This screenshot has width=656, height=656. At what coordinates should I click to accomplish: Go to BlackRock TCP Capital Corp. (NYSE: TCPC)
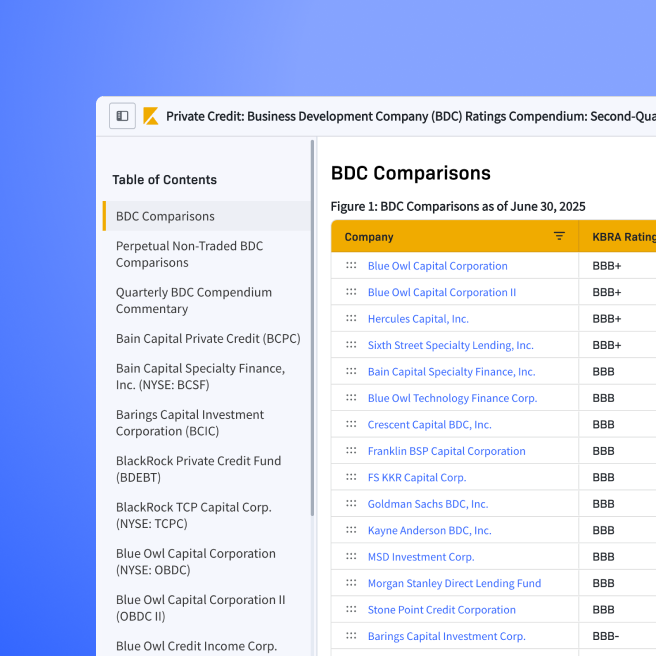pos(194,515)
